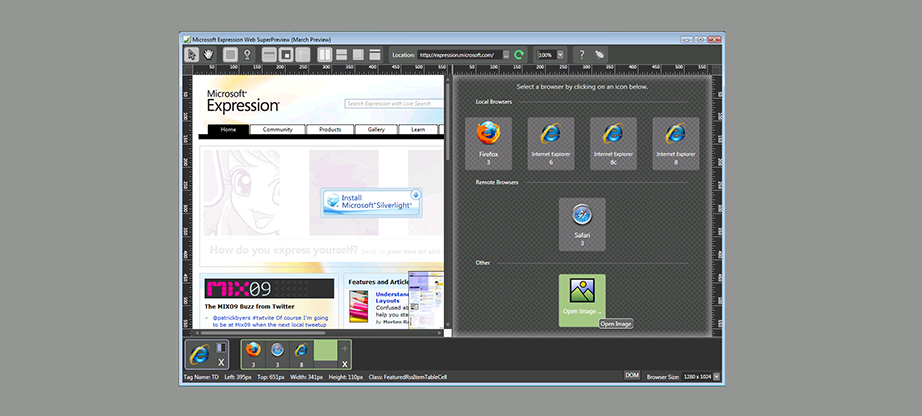Select Internet Explorer 8 local browser

[x=676, y=144]
